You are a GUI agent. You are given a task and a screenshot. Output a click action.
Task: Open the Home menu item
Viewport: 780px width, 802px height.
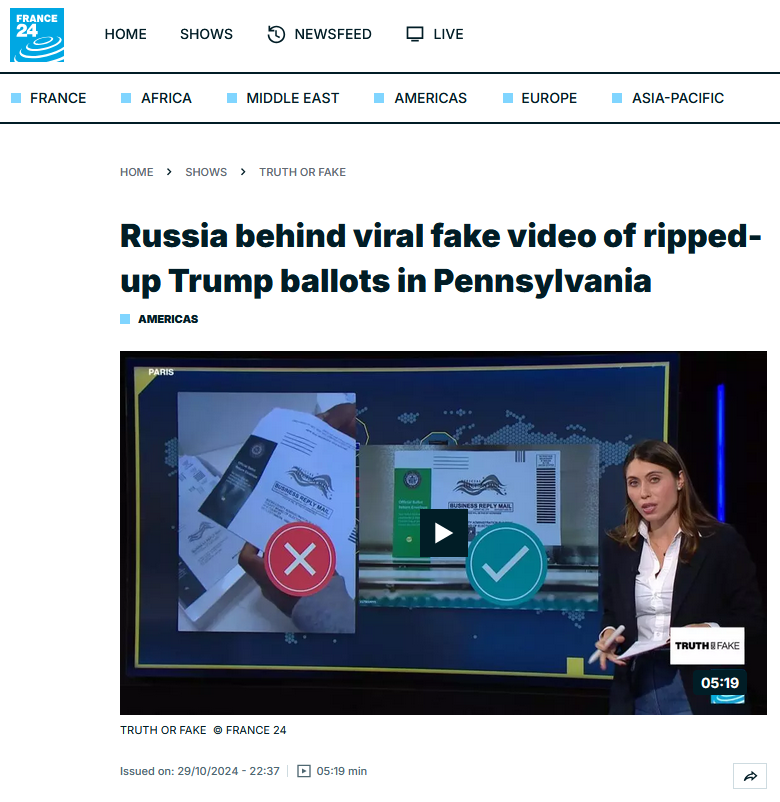click(x=125, y=34)
